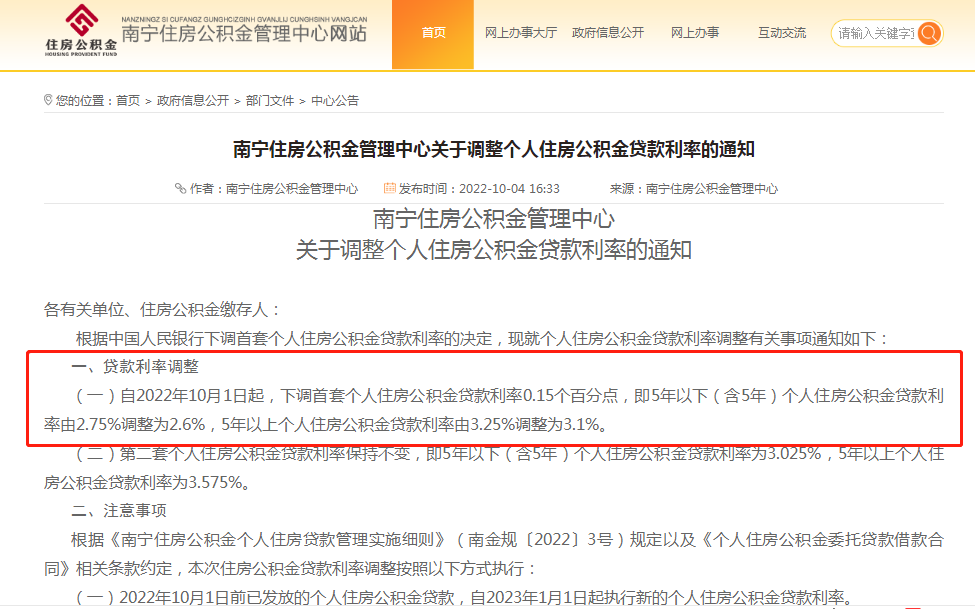Click the bold article title heading
The width and height of the screenshot is (975, 609).
pyautogui.click(x=493, y=150)
